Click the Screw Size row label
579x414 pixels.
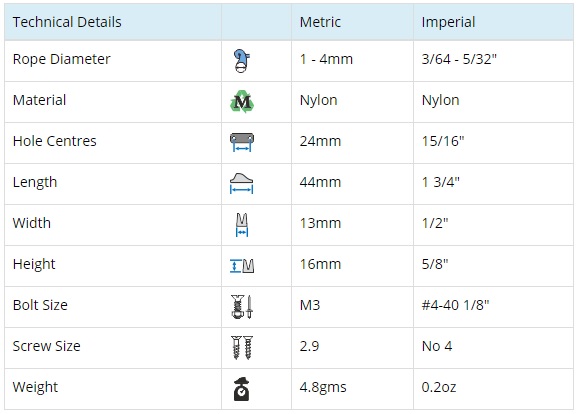coord(47,346)
